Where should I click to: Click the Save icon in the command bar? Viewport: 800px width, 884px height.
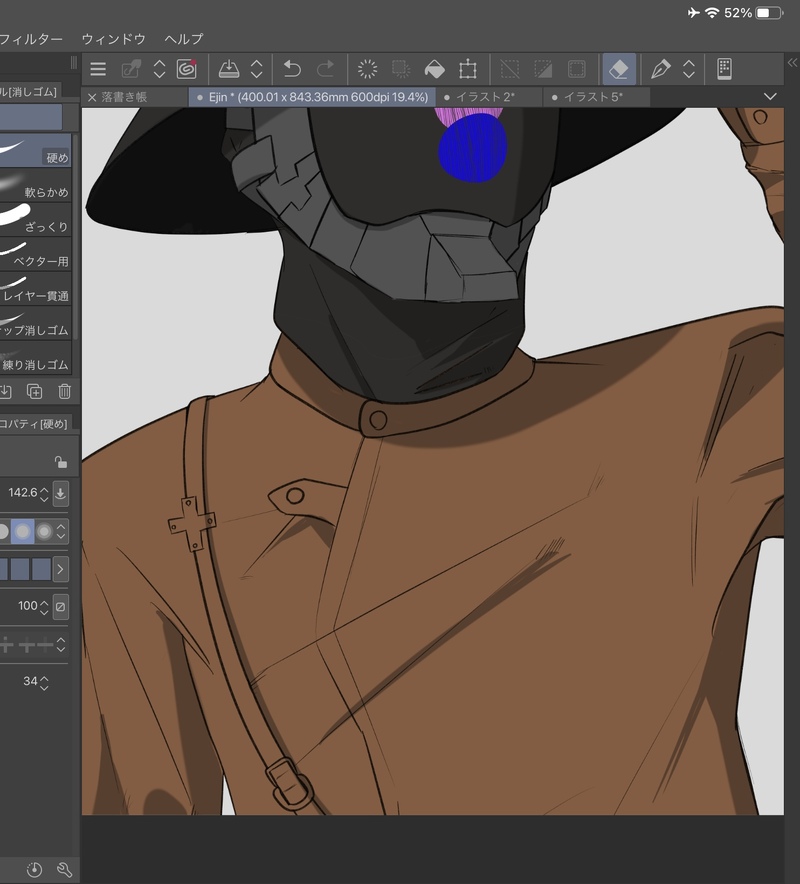229,69
